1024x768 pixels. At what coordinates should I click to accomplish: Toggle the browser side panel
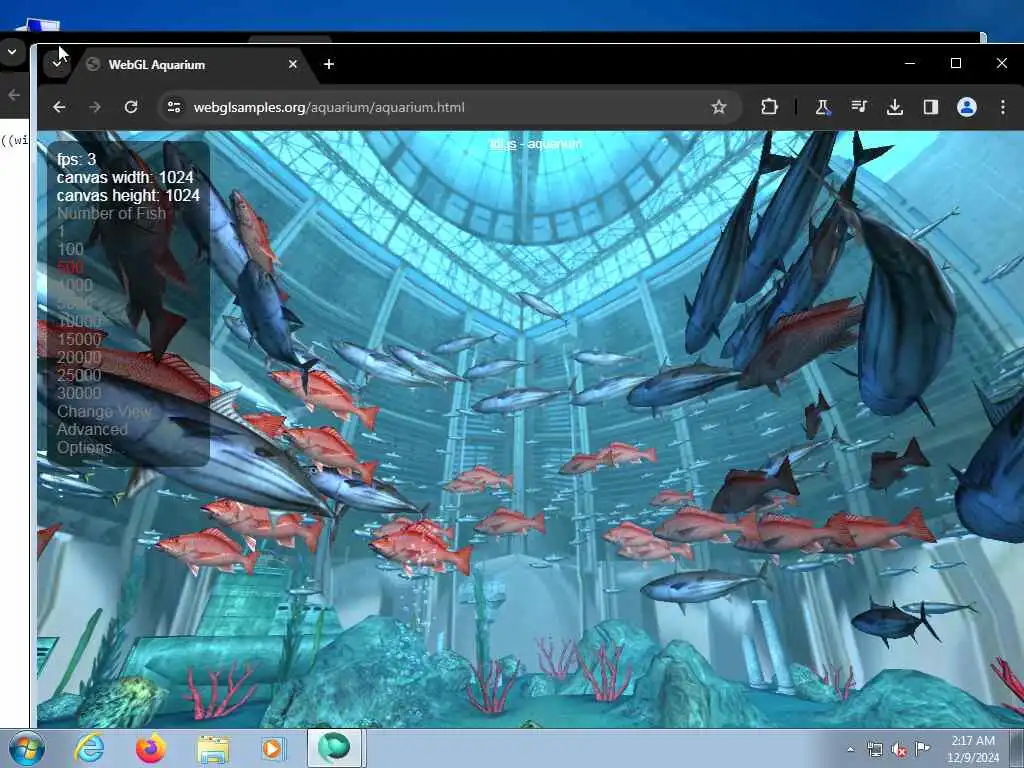[x=931, y=107]
